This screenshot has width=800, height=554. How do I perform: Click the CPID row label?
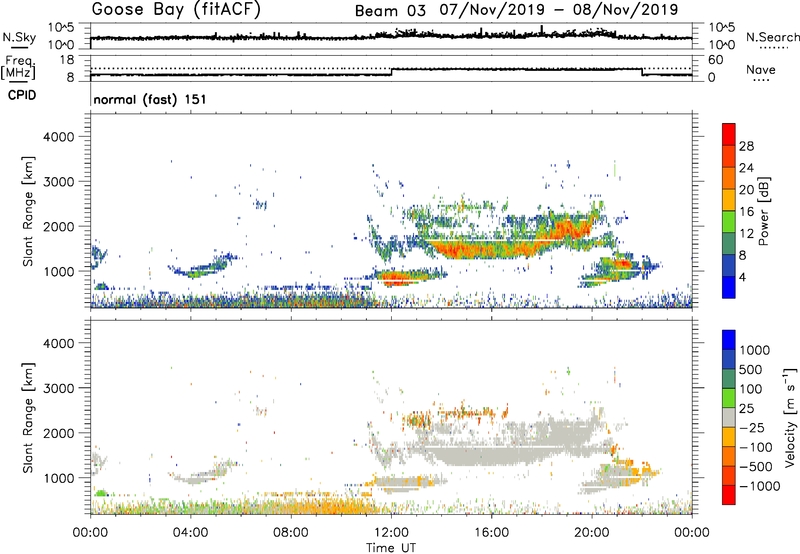click(x=22, y=95)
